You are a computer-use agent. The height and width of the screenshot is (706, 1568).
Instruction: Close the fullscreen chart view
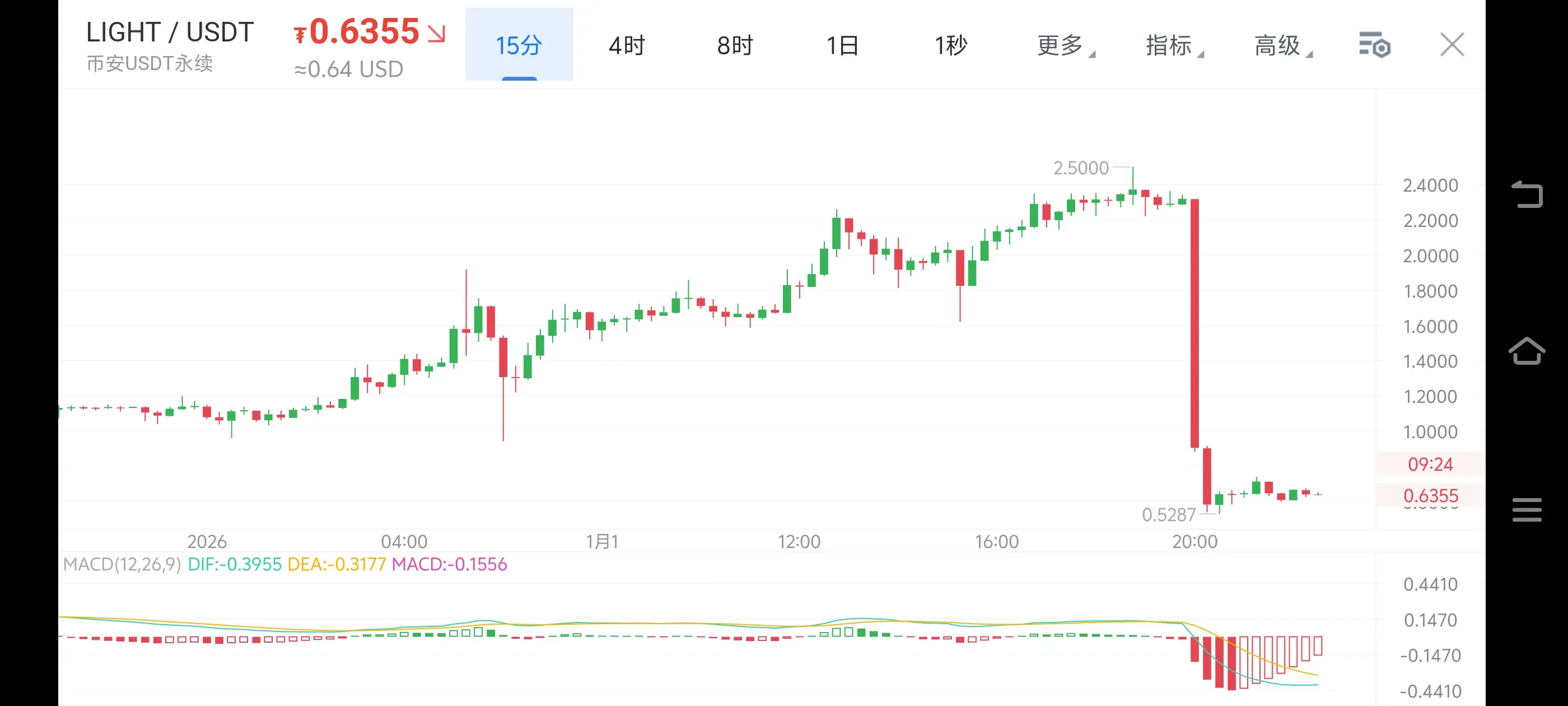pyautogui.click(x=1452, y=45)
